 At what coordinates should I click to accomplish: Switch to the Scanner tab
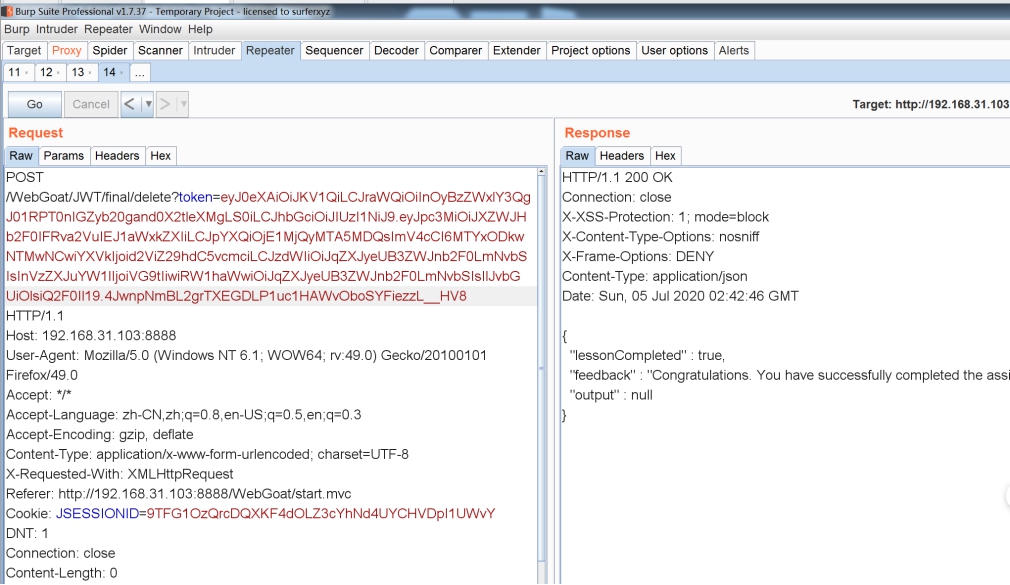[160, 50]
